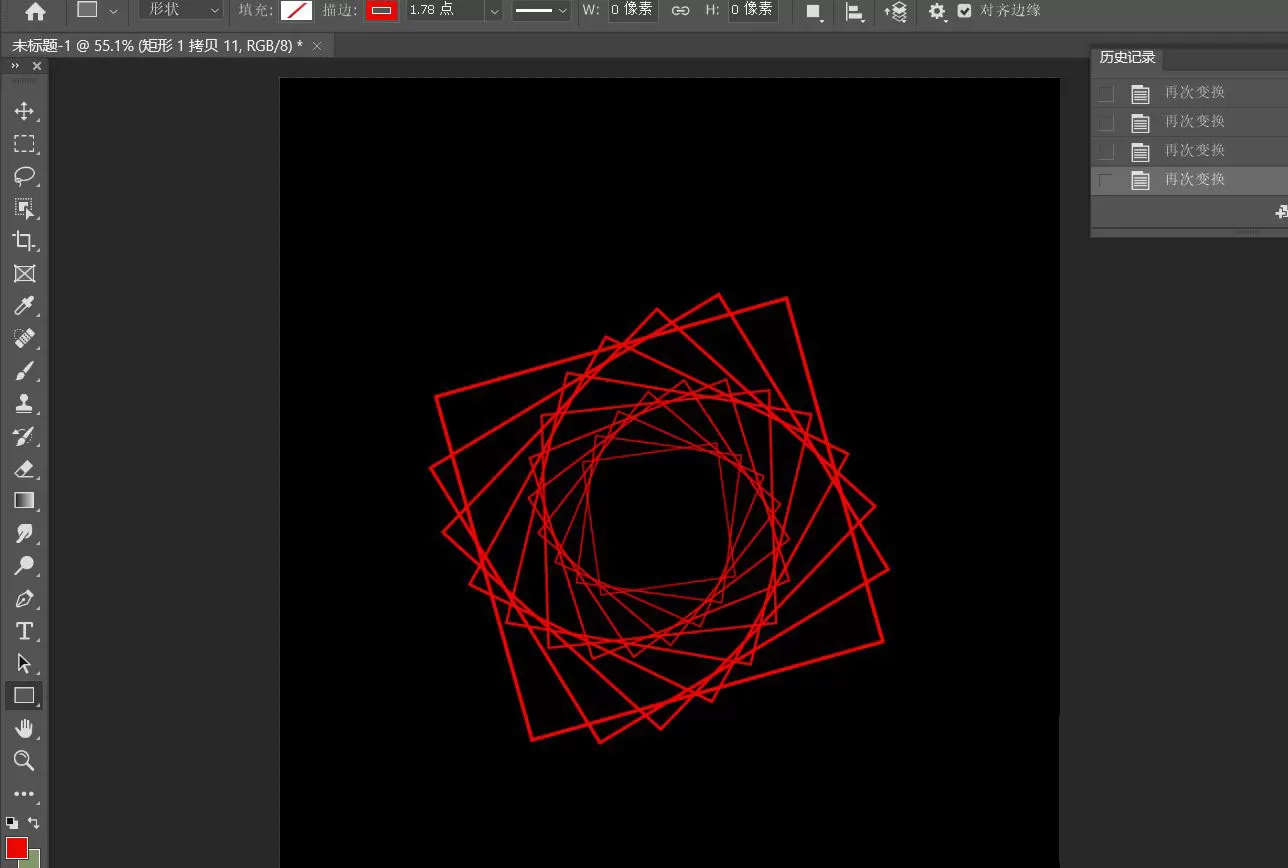Viewport: 1288px width, 868px height.
Task: Open the stroke line type dropdown
Action: (541, 11)
